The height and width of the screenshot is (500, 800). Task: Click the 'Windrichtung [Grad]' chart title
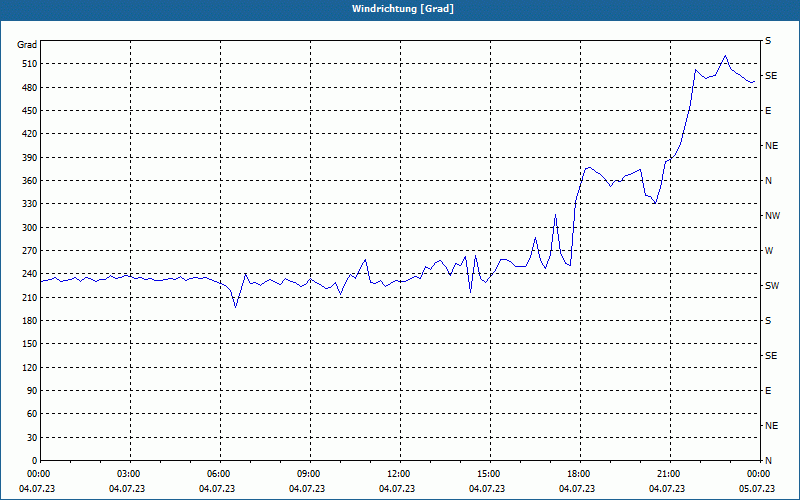[403, 9]
